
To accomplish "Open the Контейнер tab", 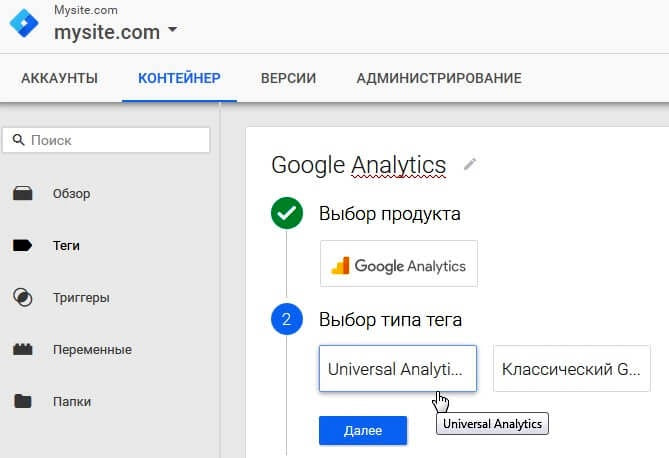I will coord(179,78).
